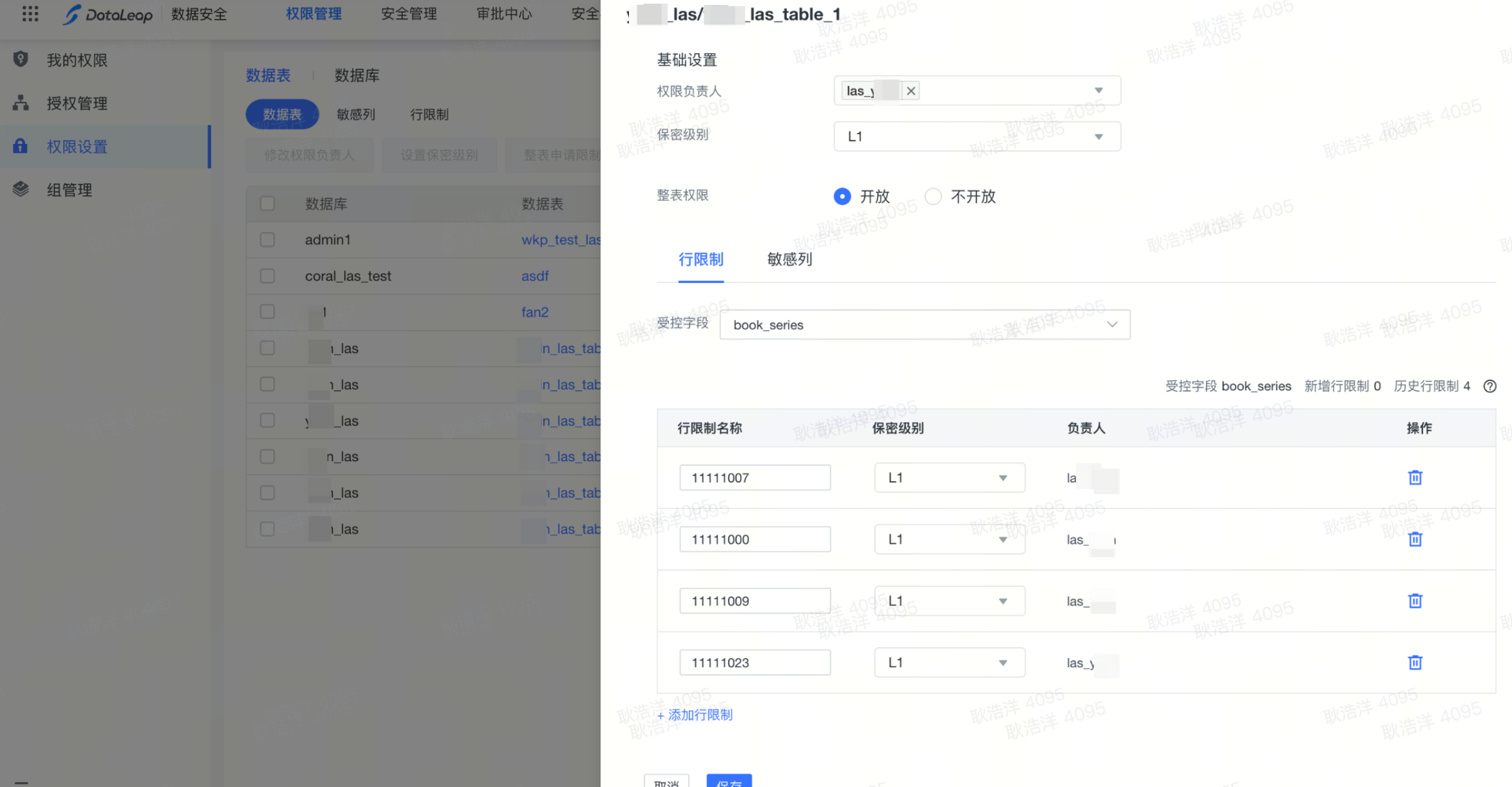The height and width of the screenshot is (787, 1512).
Task: Click the 组管理 layers icon
Action: 21,189
